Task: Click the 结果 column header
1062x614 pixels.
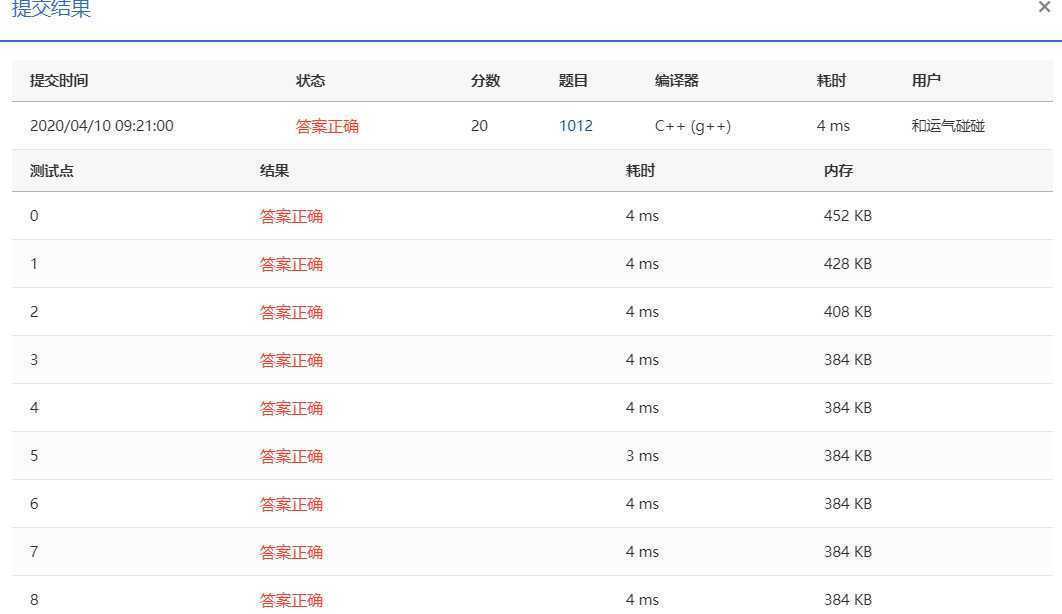Action: [x=274, y=171]
